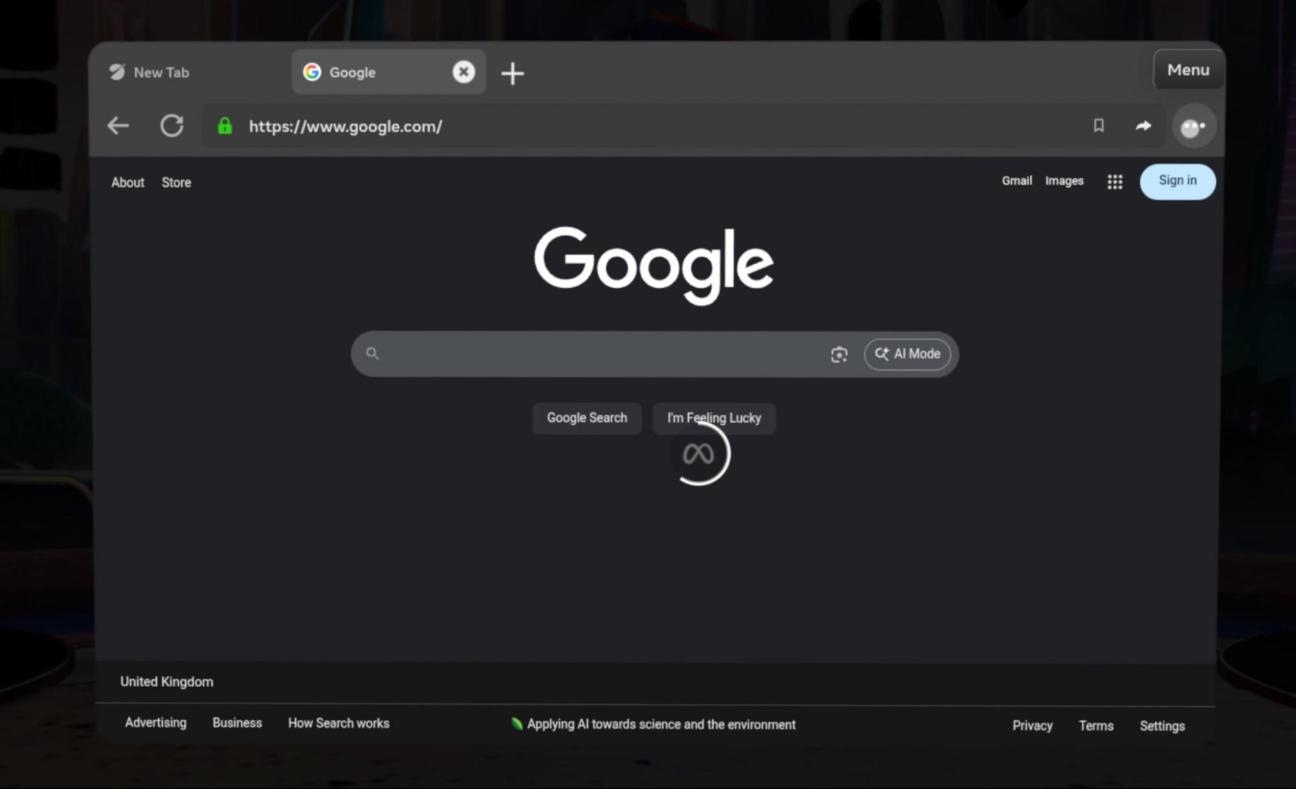Select the Google tab
The height and width of the screenshot is (789, 1296).
coord(370,73)
